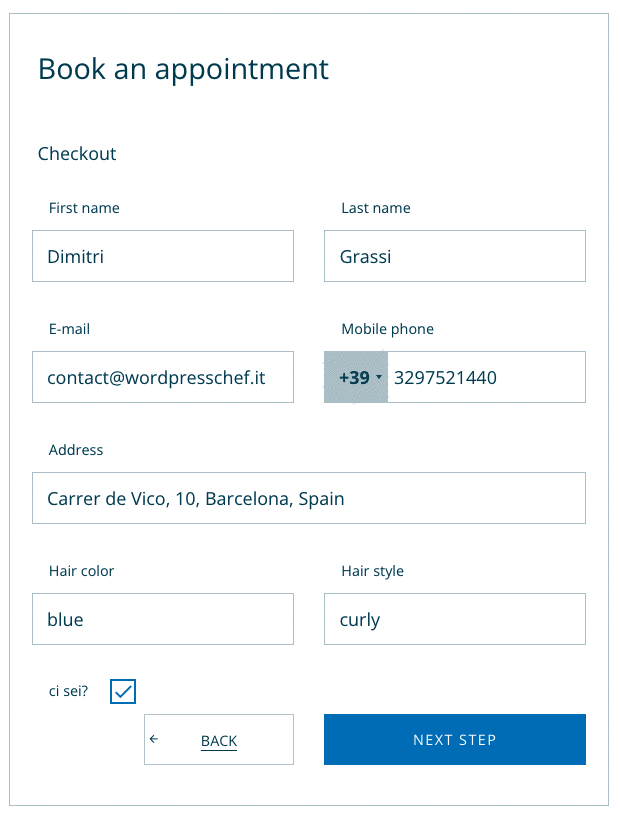
Task: Click the "E-mail" field label
Action: pos(70,329)
